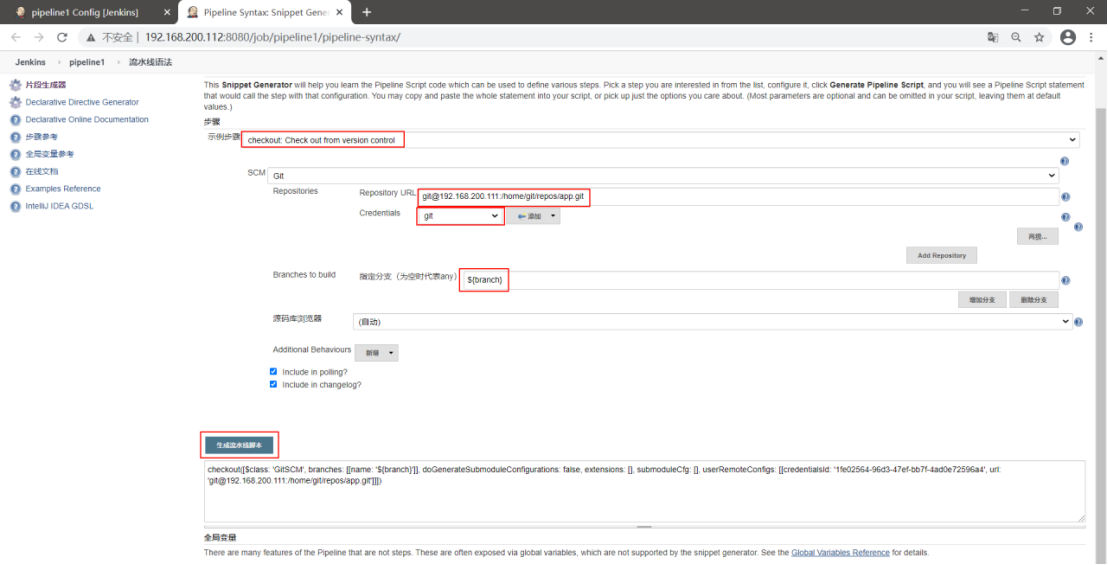Image resolution: width=1108 pixels, height=565 pixels.
Task: Open the Chrome three-dot menu
Action: click(1092, 37)
